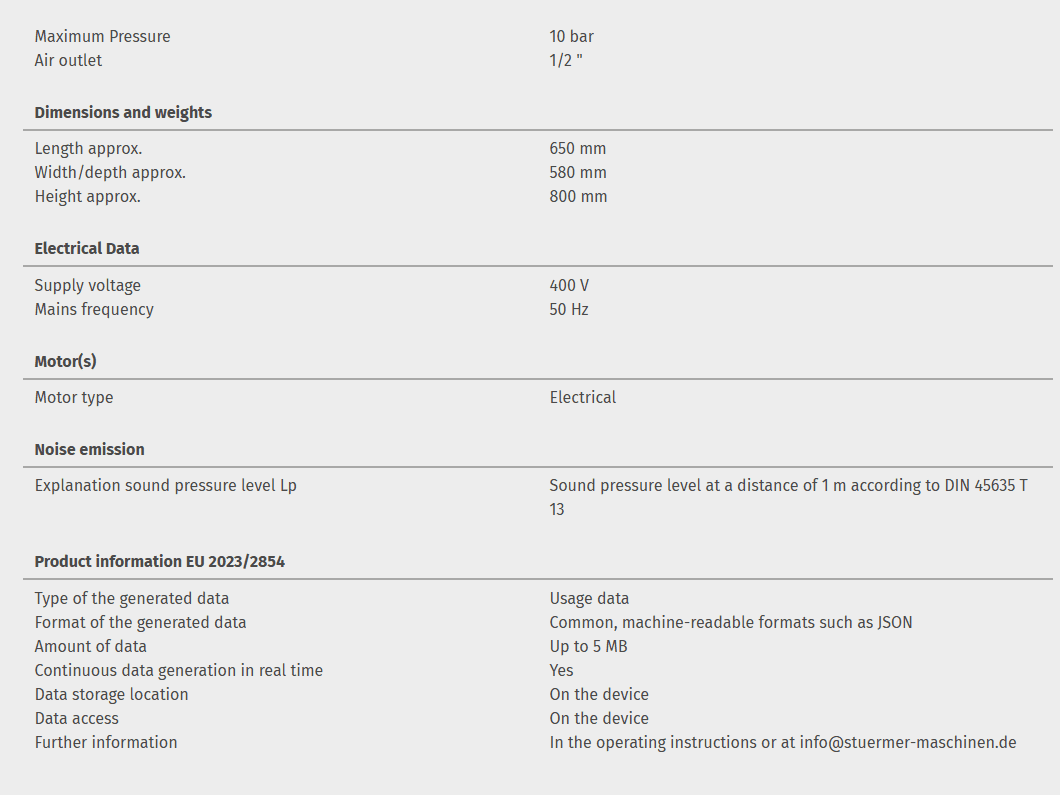Image resolution: width=1060 pixels, height=795 pixels.
Task: Select the "Supply voltage" label
Action: [x=88, y=285]
